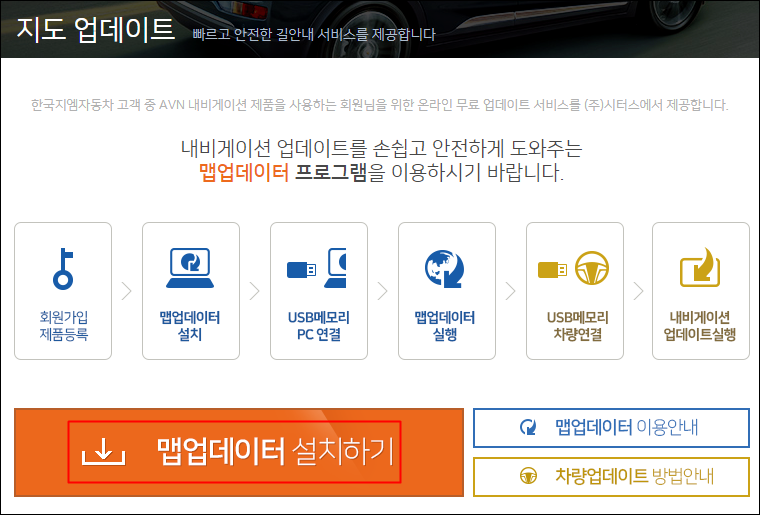Image resolution: width=760 pixels, height=515 pixels.
Task: Click the chevron between USB메모리 PC 연결 and 맵업데이터 실행 cards
Action: tap(382, 291)
